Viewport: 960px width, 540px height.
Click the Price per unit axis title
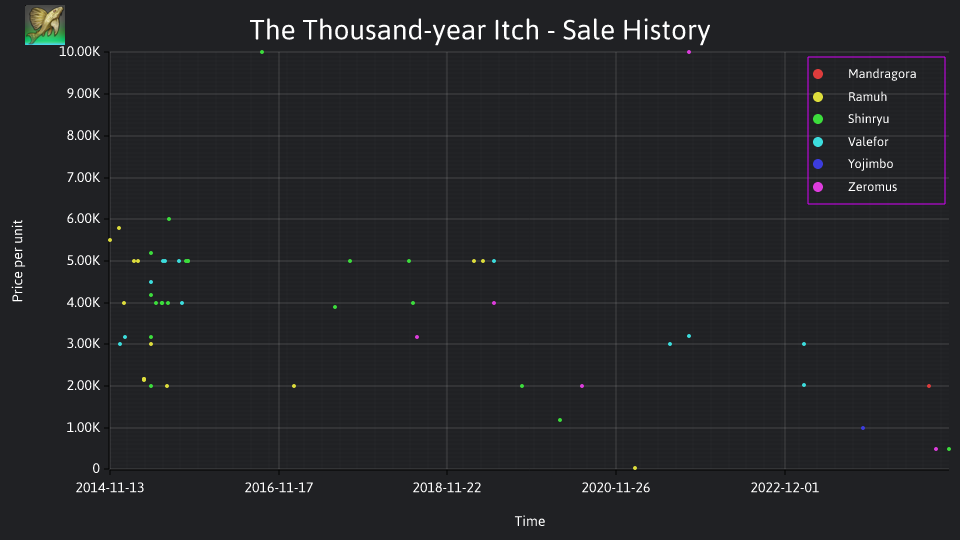pos(17,261)
